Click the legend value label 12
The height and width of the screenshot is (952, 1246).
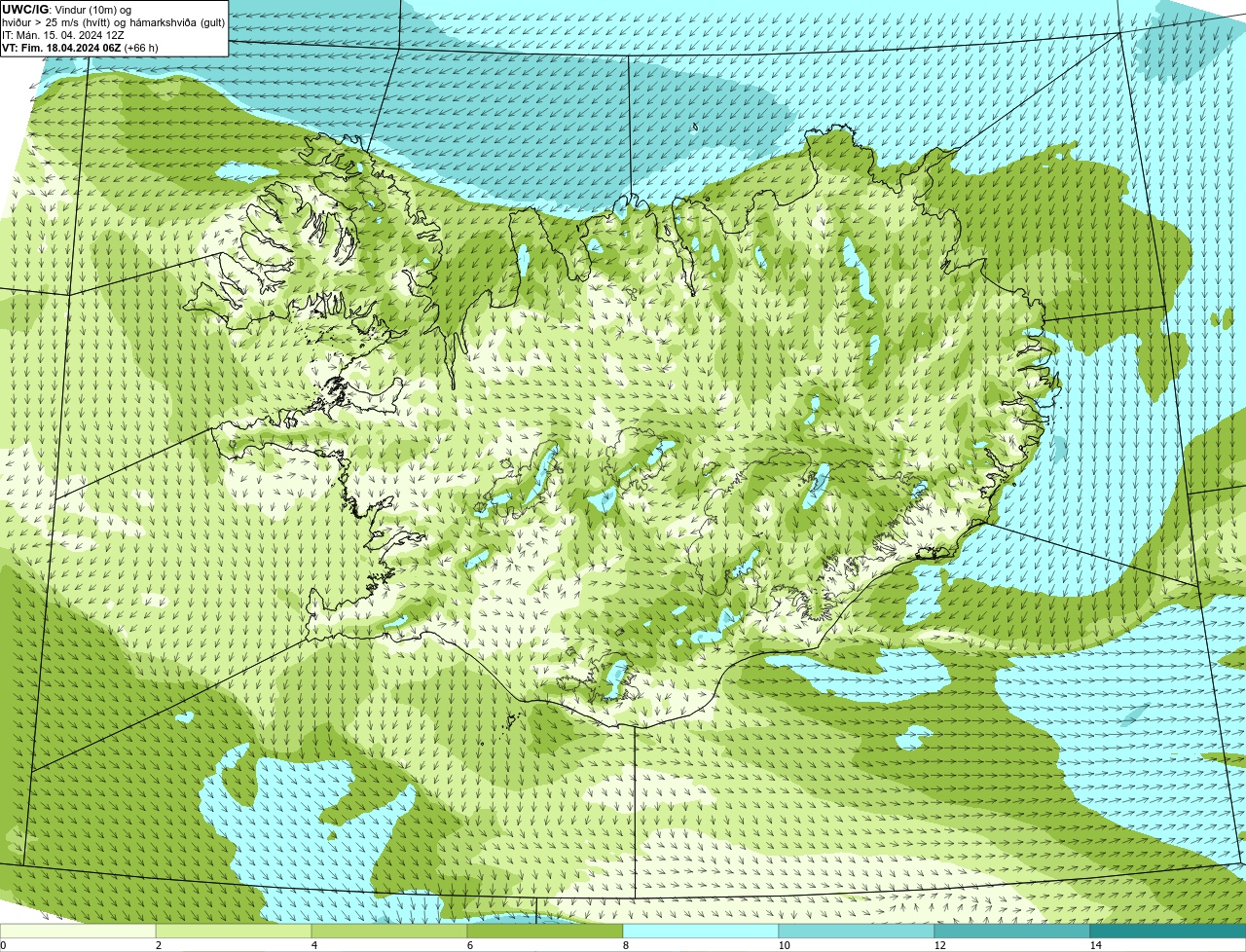939,945
